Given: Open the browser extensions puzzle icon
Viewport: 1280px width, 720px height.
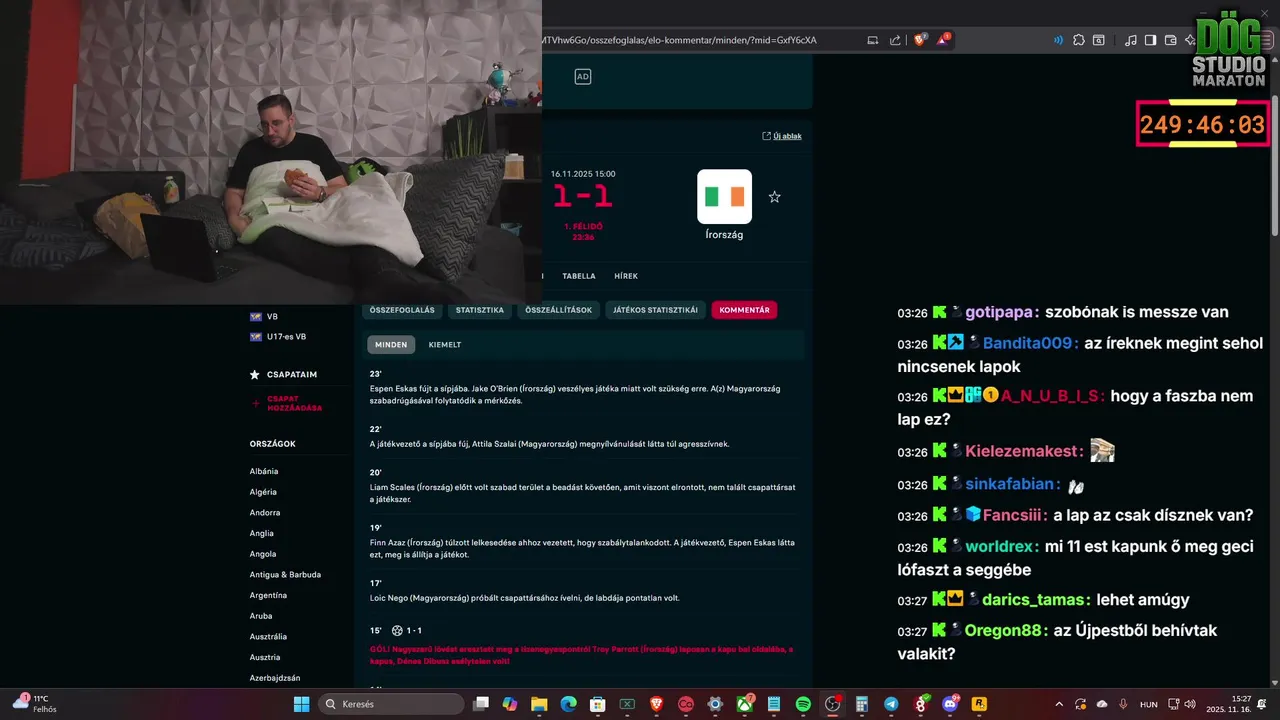Looking at the screenshot, I should (1078, 40).
